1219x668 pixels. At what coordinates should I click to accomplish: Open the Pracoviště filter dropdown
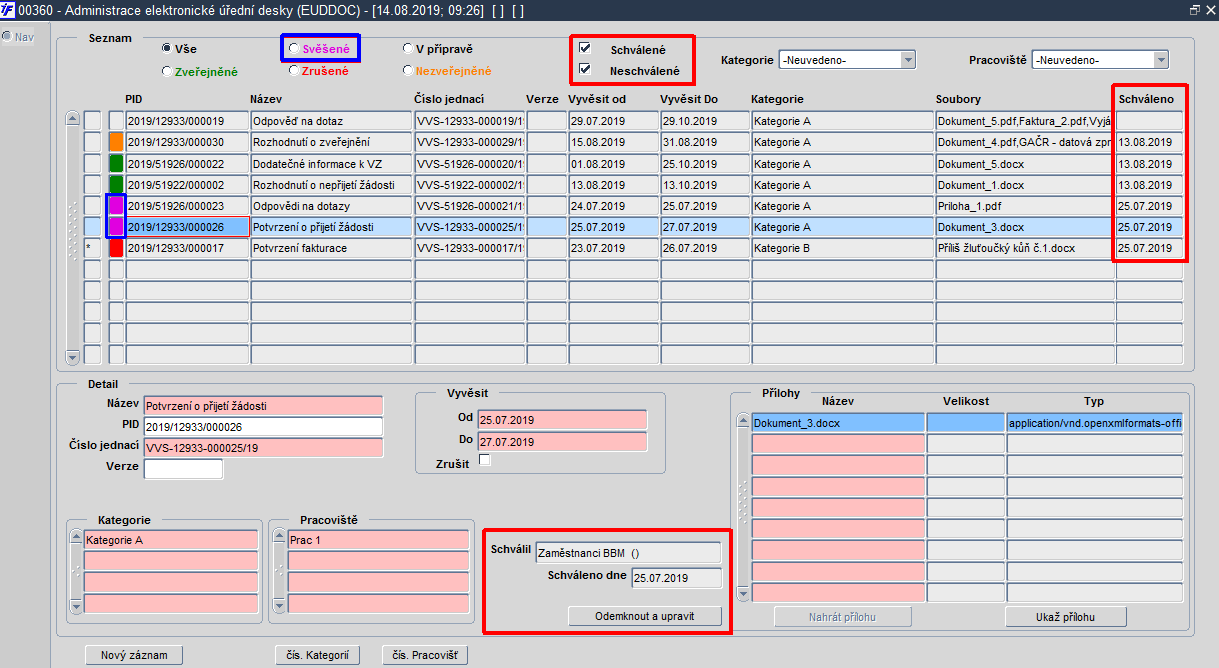[x=1161, y=60]
